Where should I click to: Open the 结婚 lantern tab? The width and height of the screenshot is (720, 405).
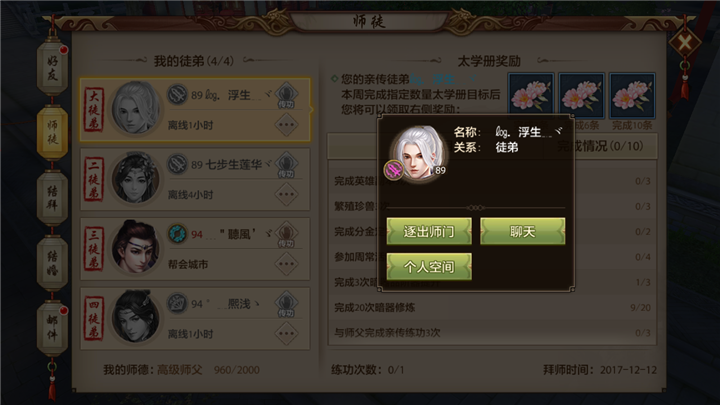pos(52,263)
